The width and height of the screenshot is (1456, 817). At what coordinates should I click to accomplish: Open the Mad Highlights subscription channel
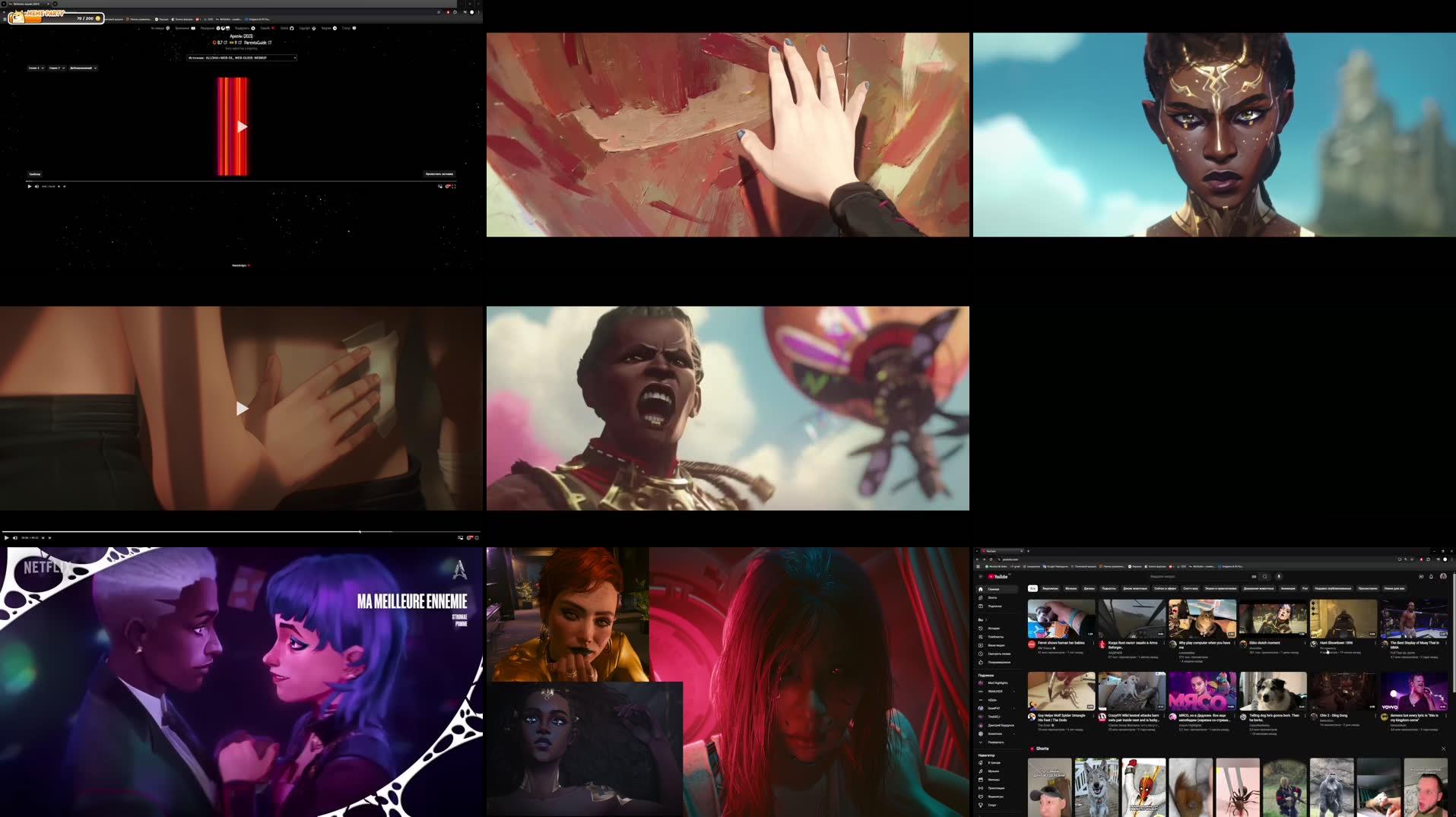coord(998,683)
